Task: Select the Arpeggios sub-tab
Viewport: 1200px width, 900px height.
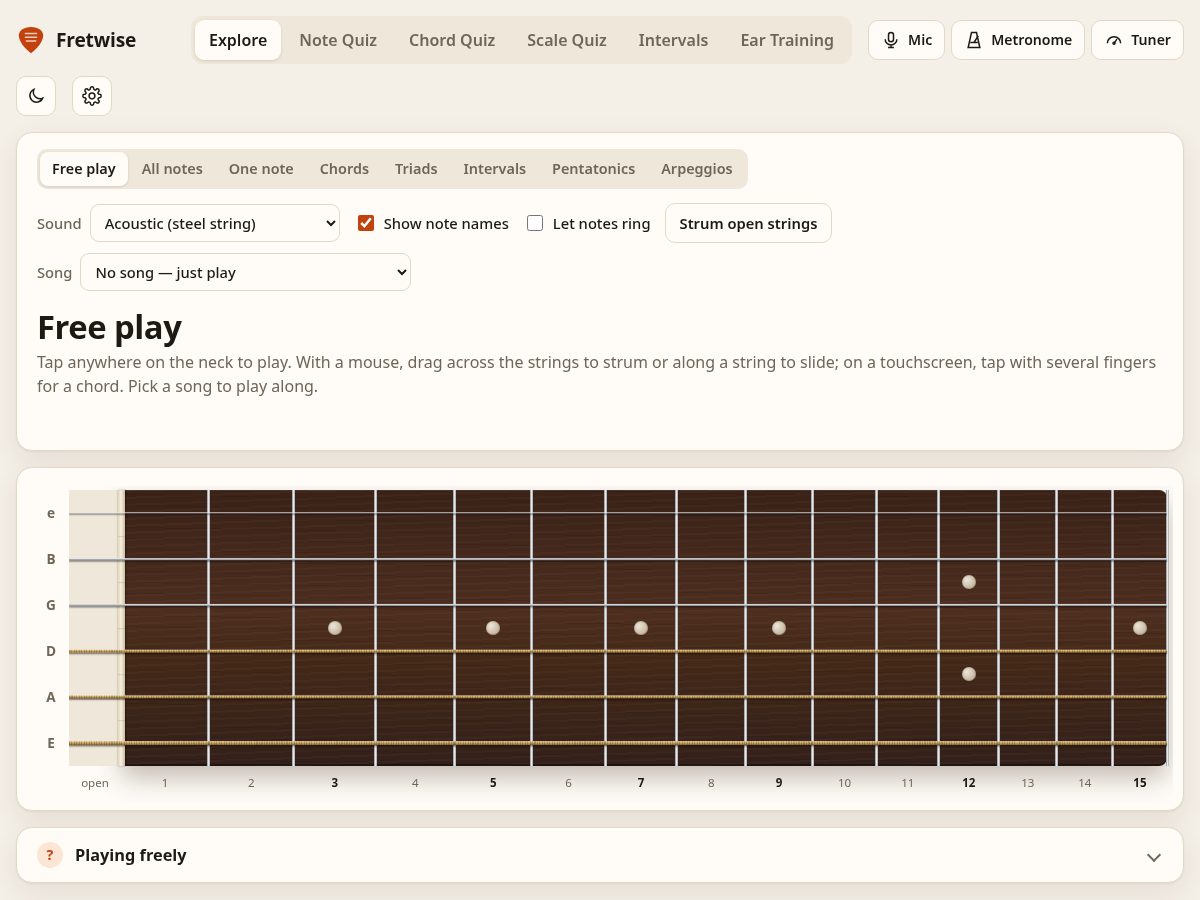Action: 696,169
